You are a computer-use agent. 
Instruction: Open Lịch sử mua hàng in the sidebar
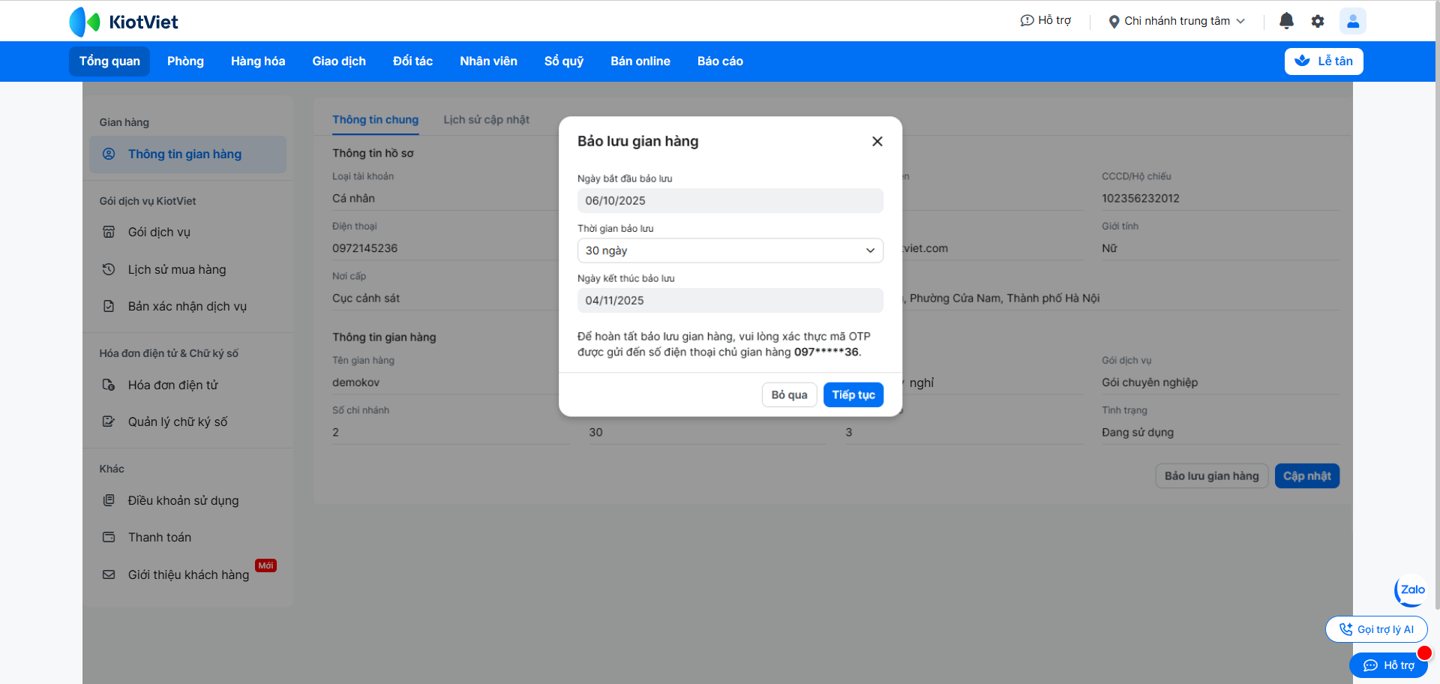[x=176, y=269]
